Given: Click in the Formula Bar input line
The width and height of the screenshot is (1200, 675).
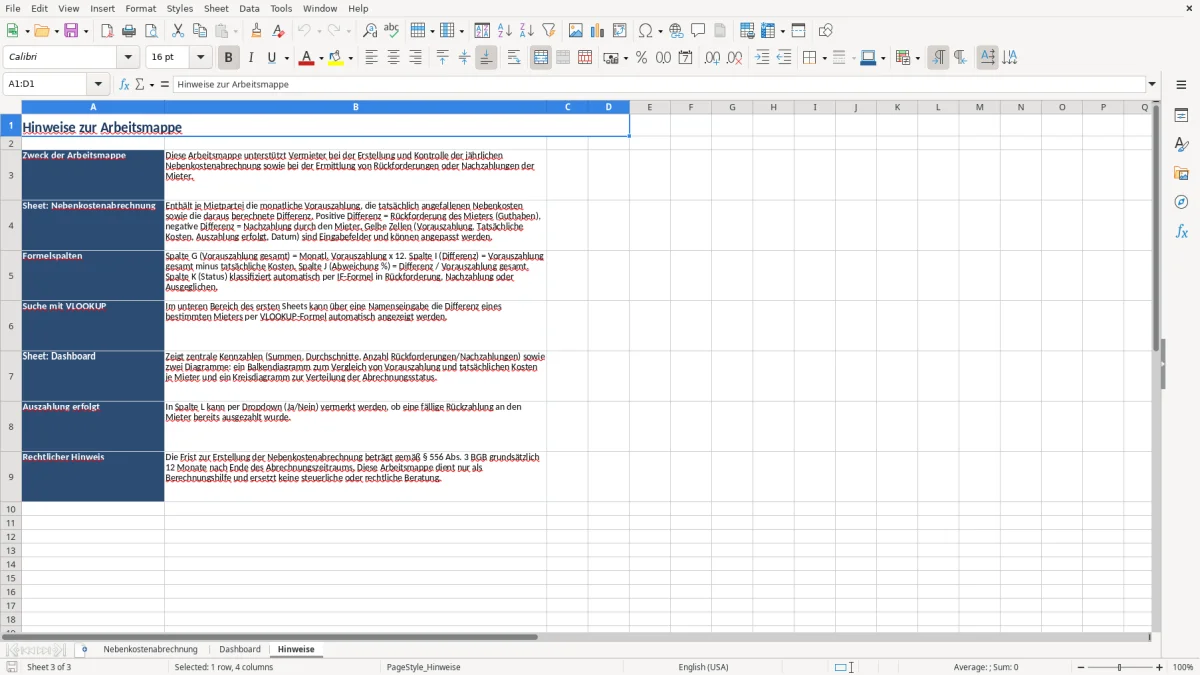Looking at the screenshot, I should tap(659, 84).
